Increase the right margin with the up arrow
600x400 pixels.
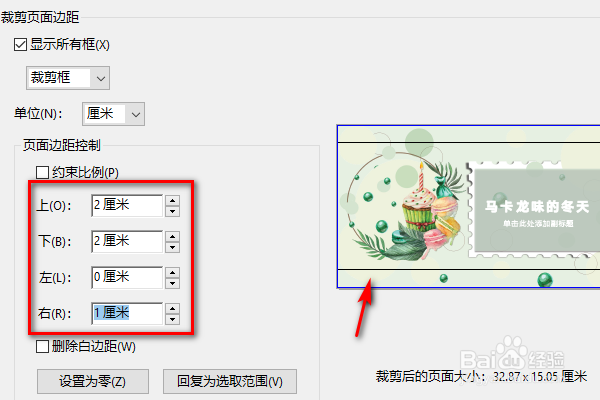173,309
